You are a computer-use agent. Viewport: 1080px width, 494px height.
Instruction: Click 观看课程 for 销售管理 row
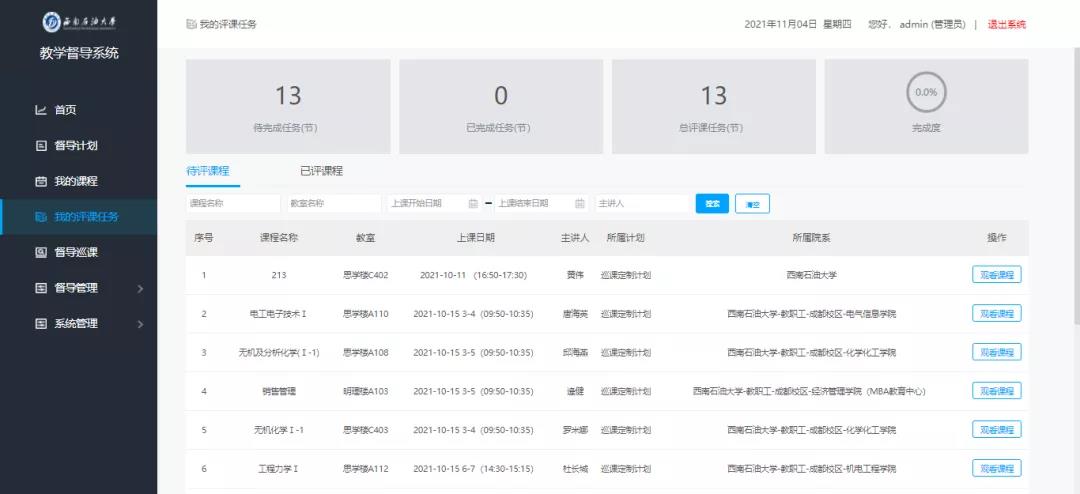tap(996, 391)
